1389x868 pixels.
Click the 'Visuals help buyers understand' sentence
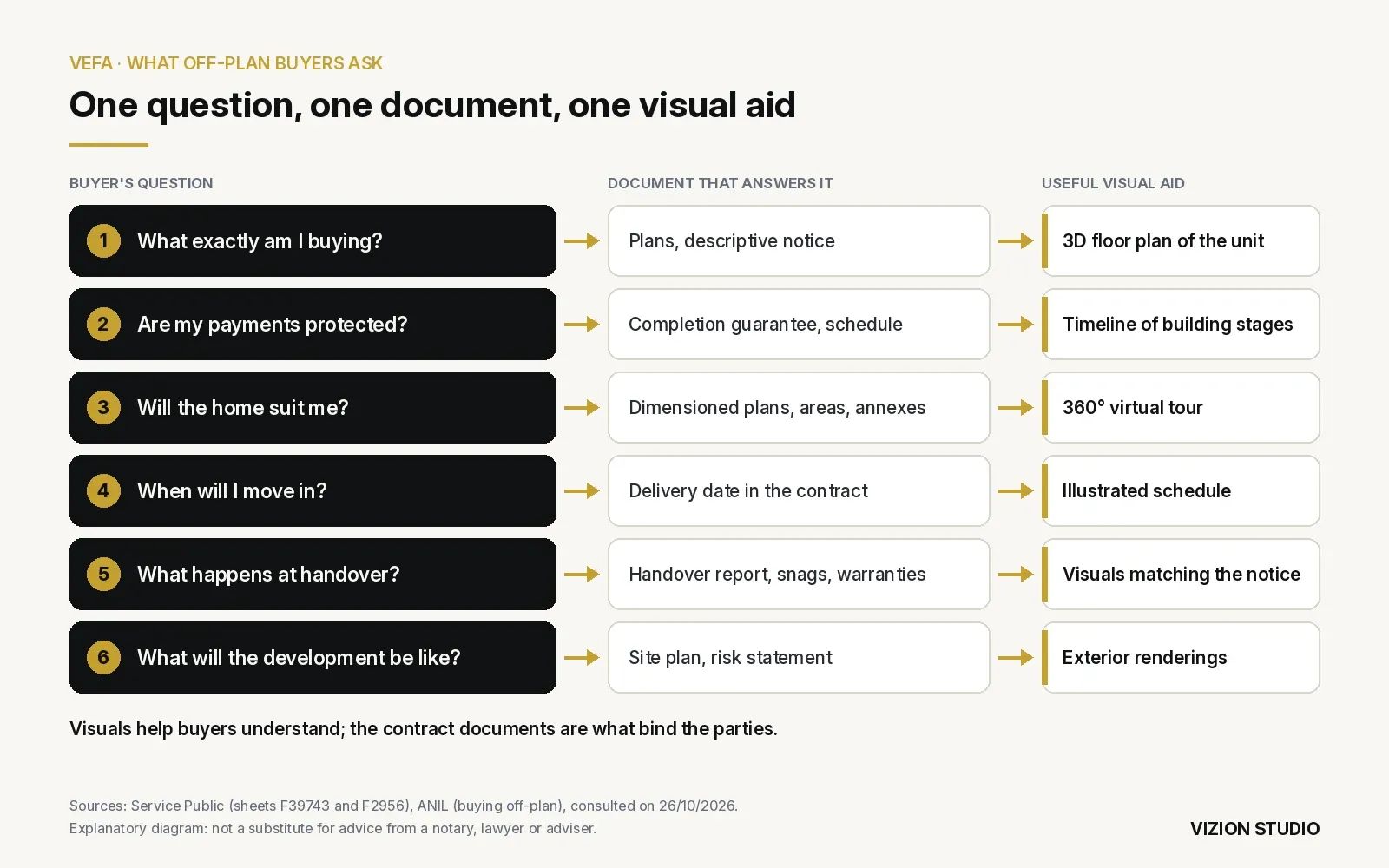point(423,728)
